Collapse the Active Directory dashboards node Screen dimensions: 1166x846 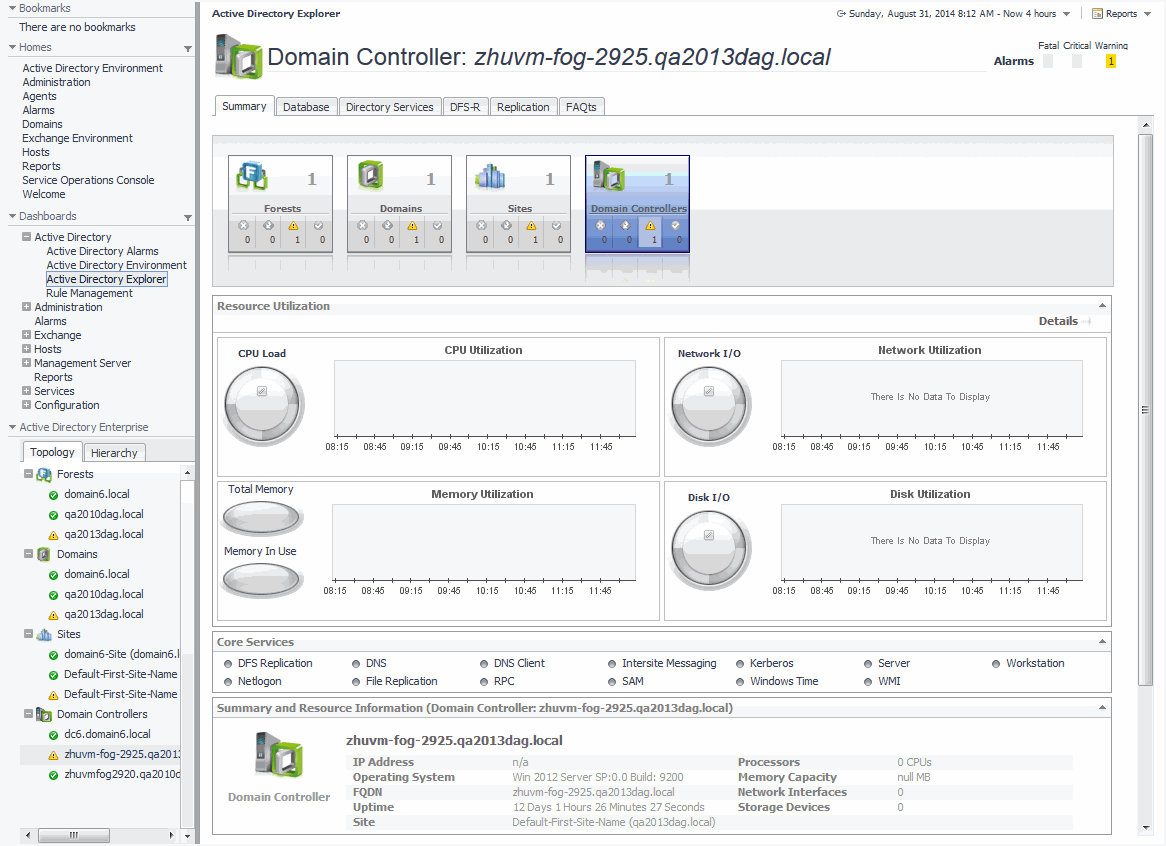click(x=26, y=237)
